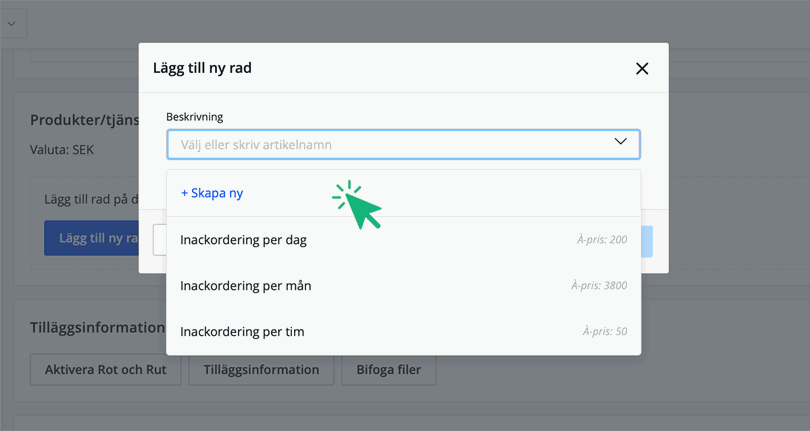810x431 pixels.
Task: Click the Beskrivning field label
Action: pyautogui.click(x=194, y=117)
